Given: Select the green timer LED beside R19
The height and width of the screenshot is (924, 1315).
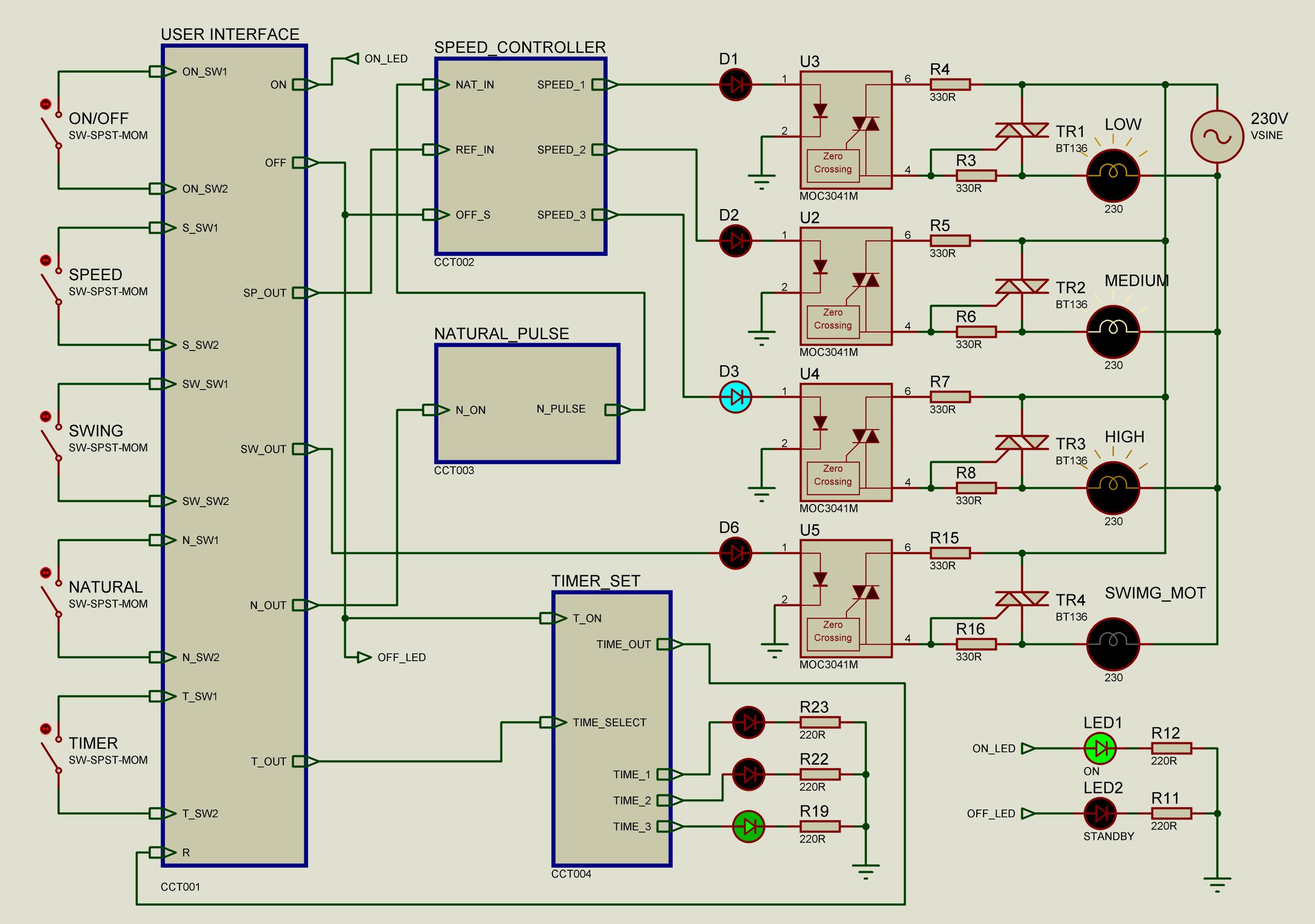Looking at the screenshot, I should point(748,827).
